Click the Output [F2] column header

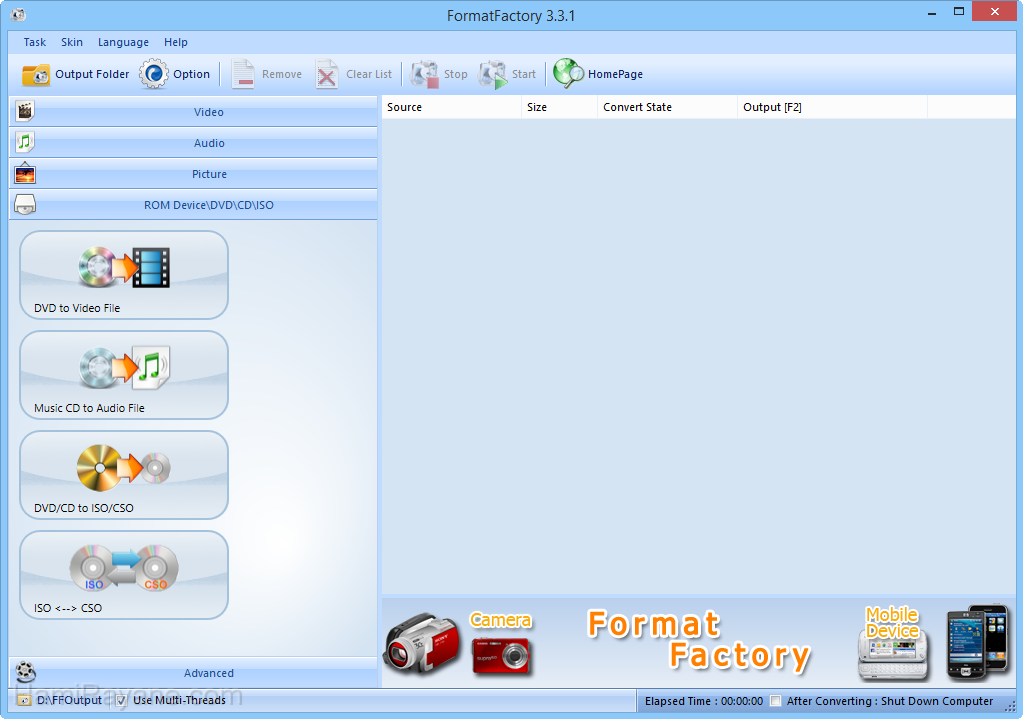click(x=832, y=107)
